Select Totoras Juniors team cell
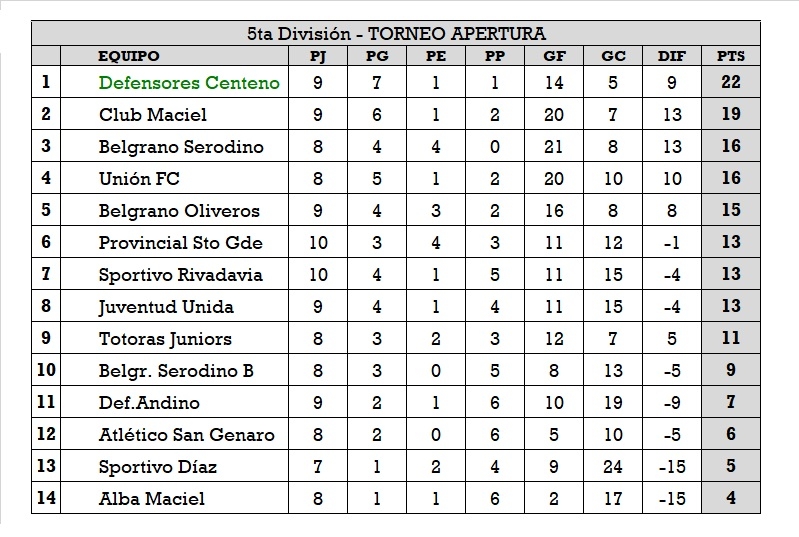This screenshot has width=799, height=537. pyautogui.click(x=165, y=339)
